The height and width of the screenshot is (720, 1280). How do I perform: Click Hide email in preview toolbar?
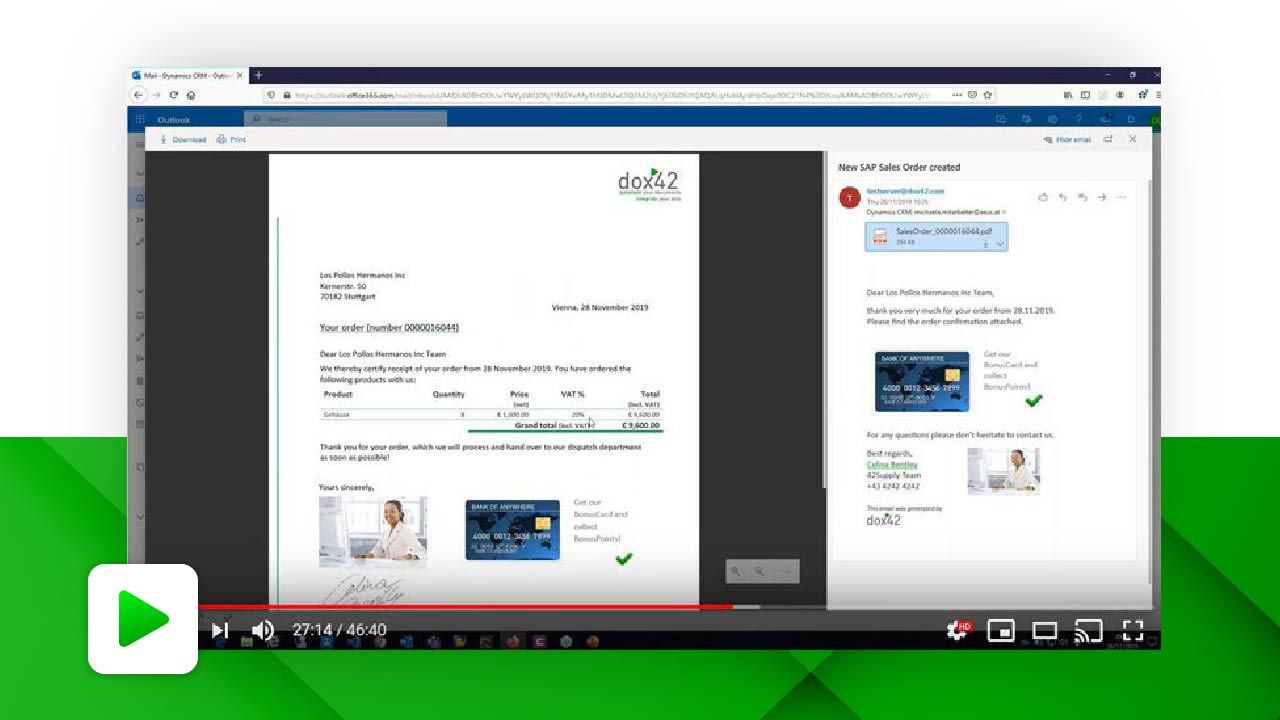[x=1067, y=140]
